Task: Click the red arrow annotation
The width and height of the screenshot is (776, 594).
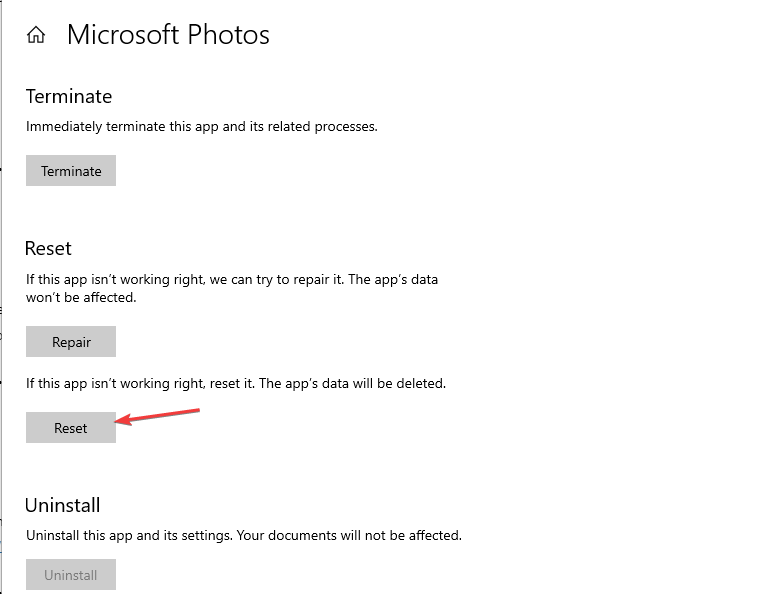Action: [x=157, y=416]
